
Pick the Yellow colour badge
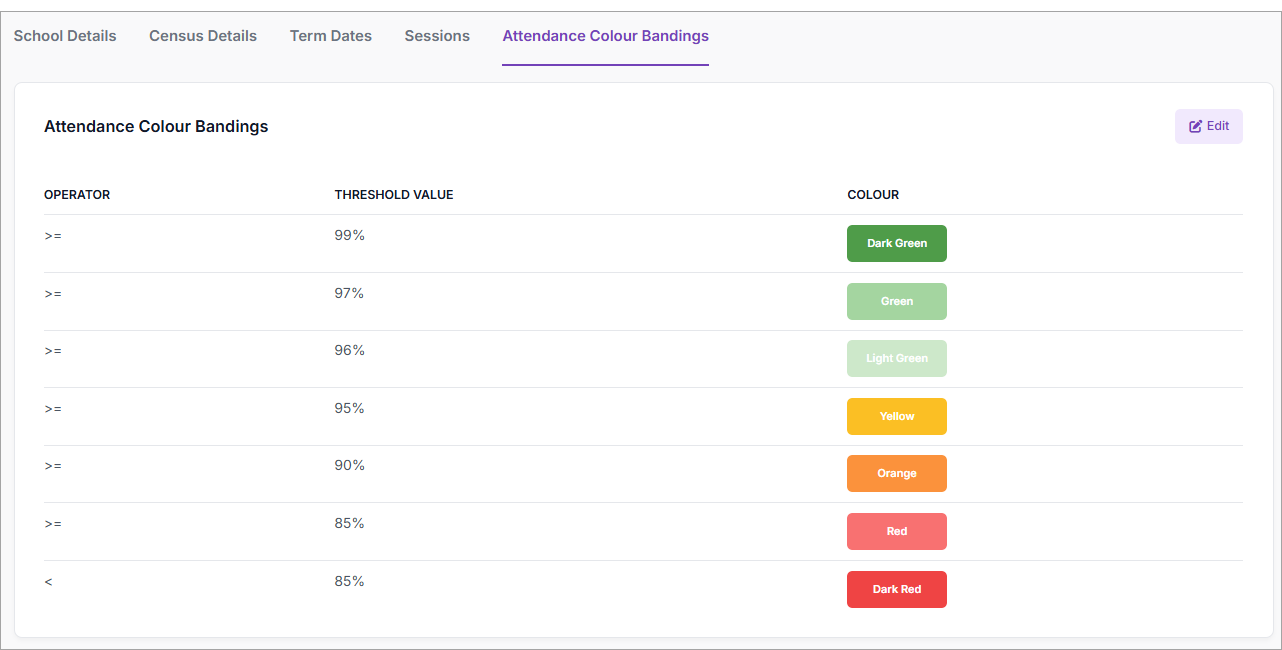point(896,416)
